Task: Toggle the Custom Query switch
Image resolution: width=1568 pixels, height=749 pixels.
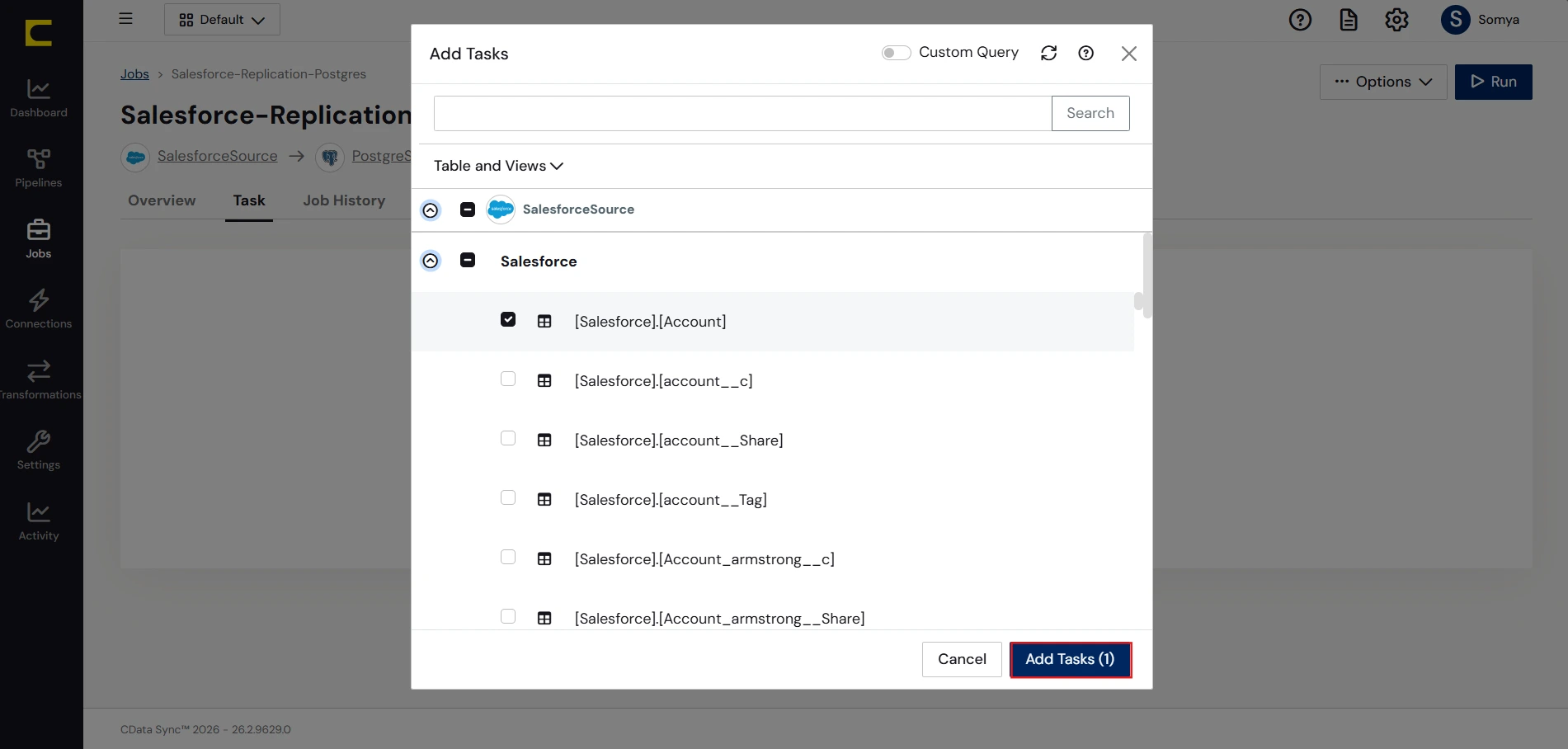Action: tap(896, 53)
